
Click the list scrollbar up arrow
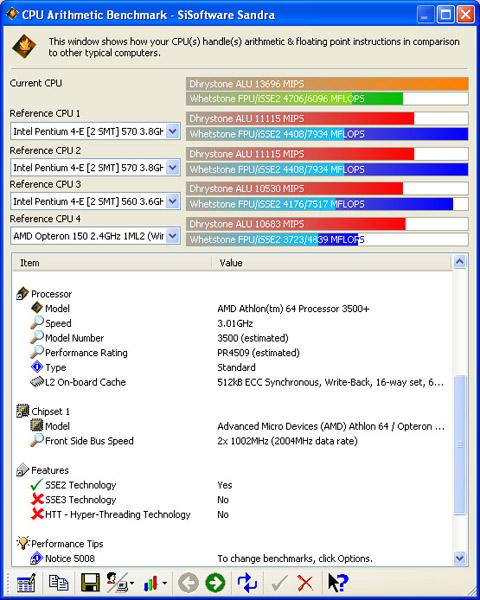[x=460, y=262]
